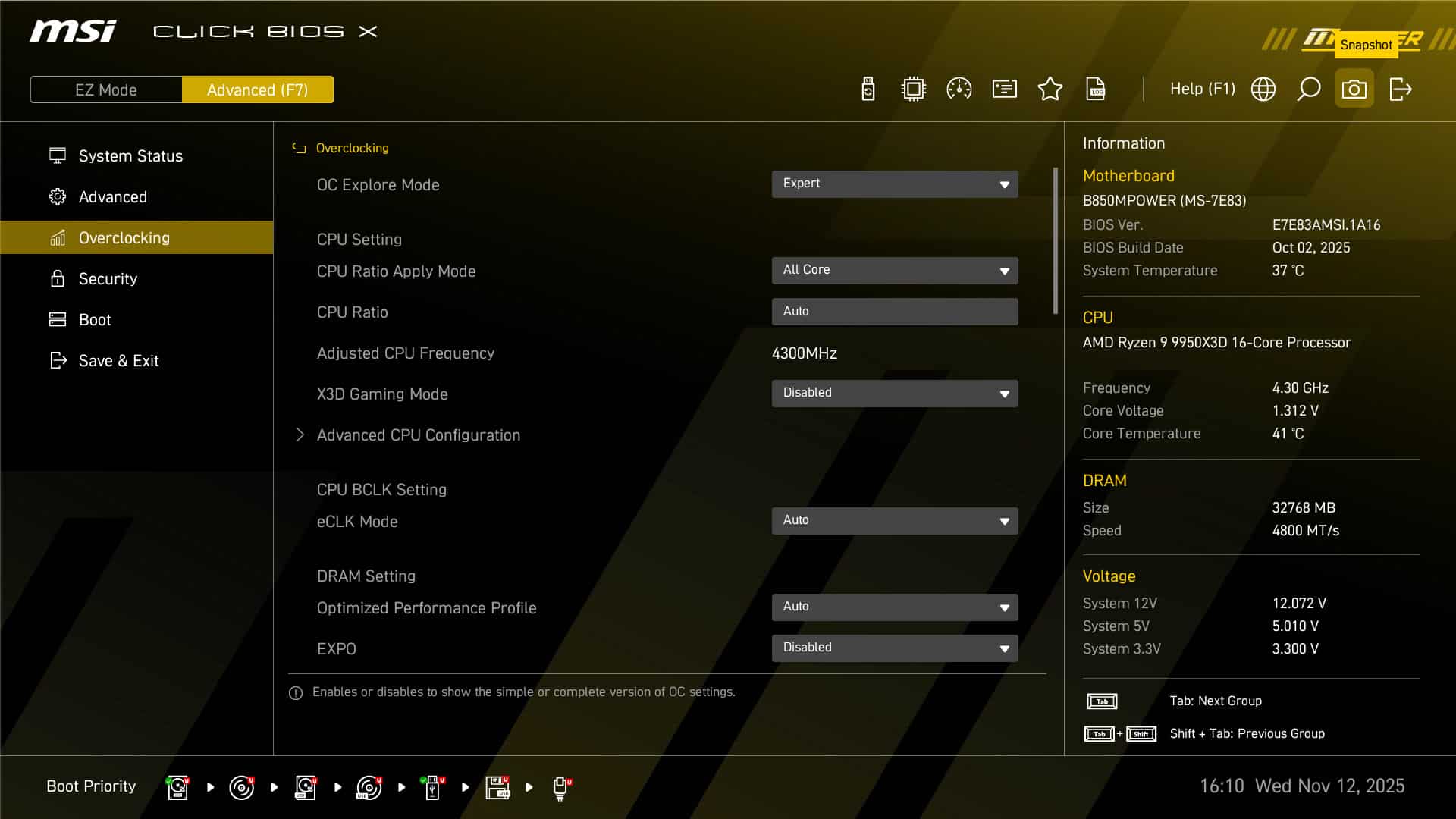Click the CPU Ratio input field
This screenshot has width=1456, height=819.
895,312
